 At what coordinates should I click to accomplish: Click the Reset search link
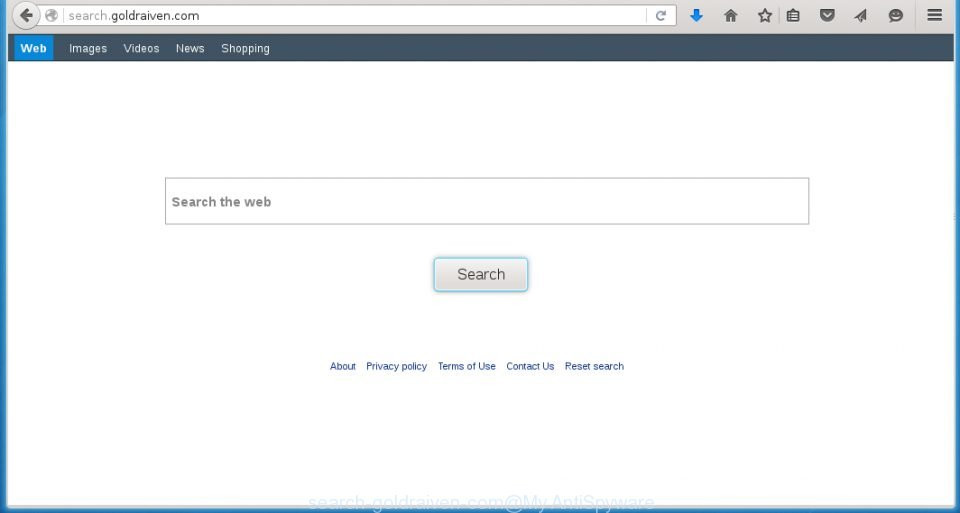[594, 366]
